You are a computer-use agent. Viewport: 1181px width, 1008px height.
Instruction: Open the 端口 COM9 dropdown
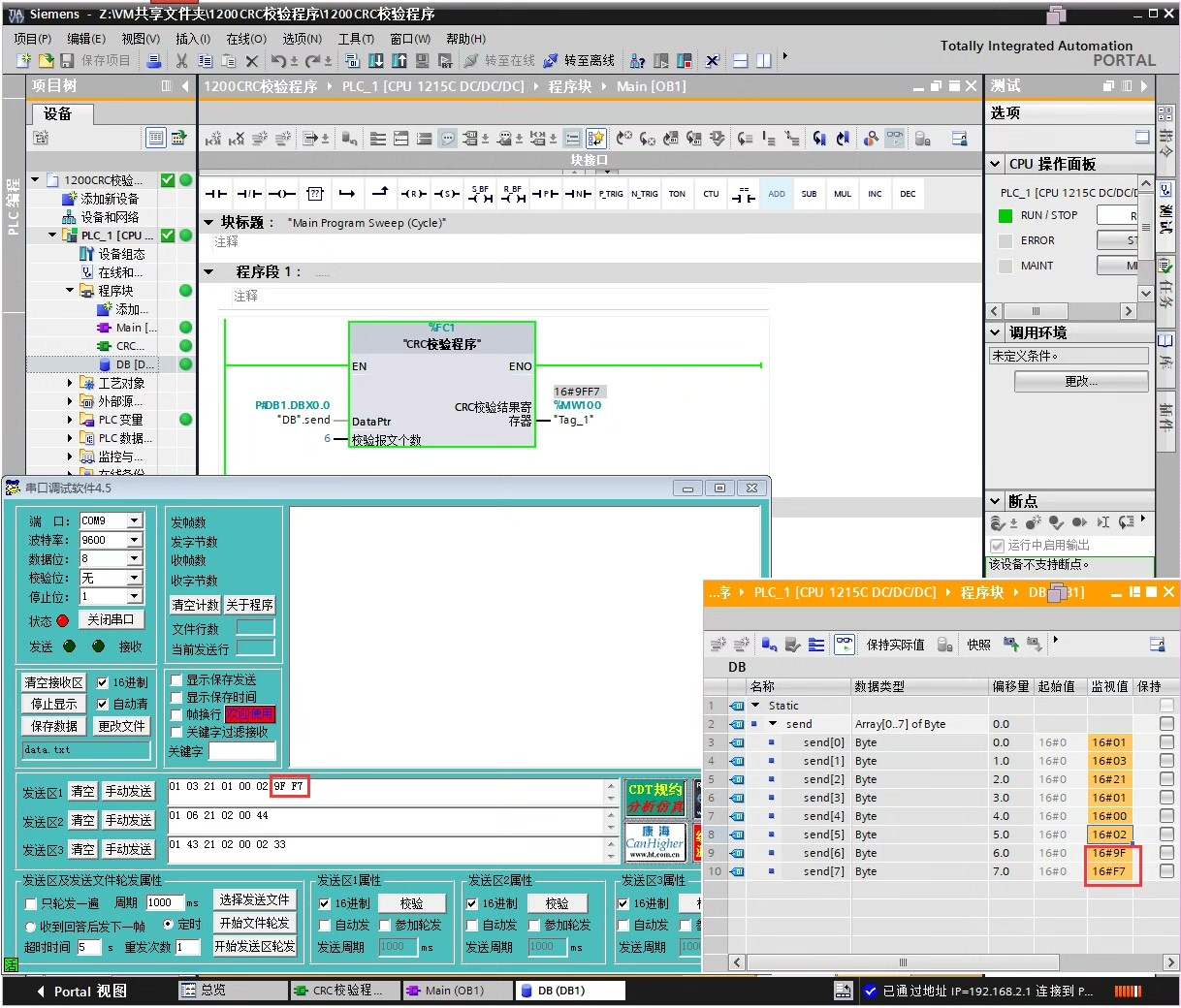point(135,520)
